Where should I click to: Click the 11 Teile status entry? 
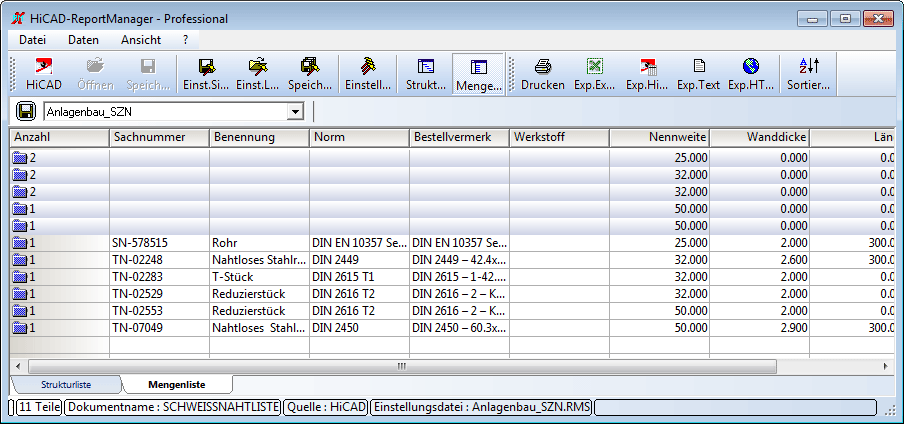39,407
